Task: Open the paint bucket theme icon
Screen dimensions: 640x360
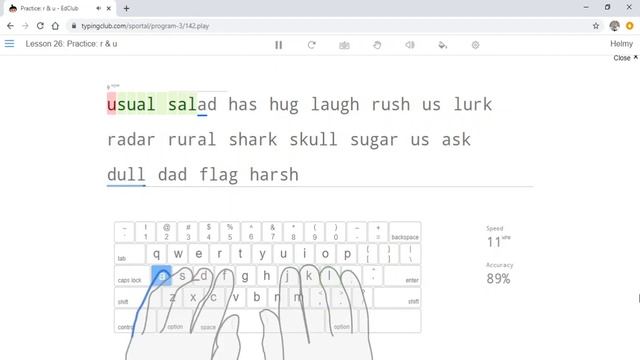Action: 442,45
